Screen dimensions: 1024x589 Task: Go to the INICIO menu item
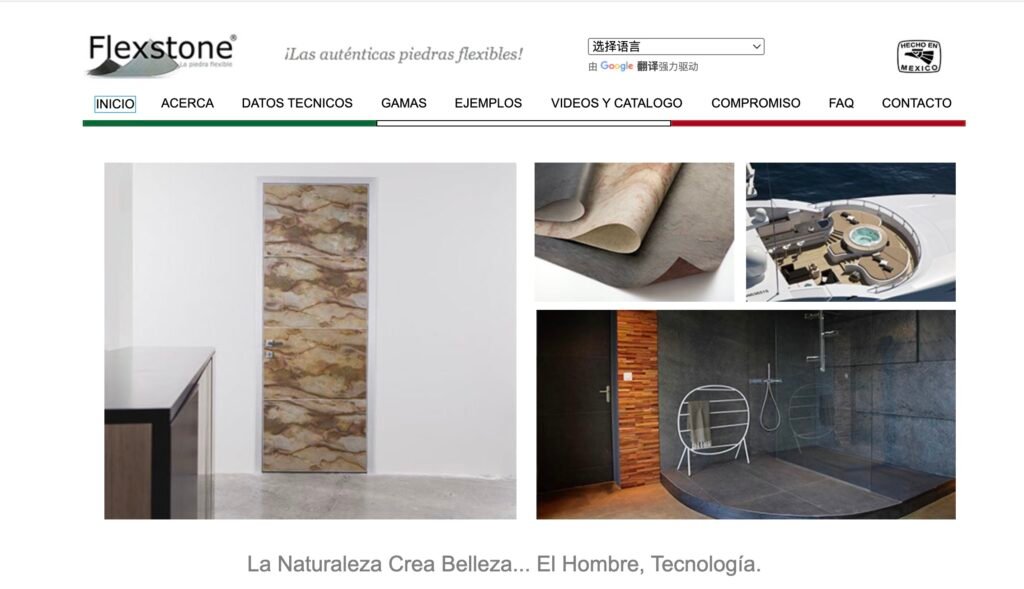115,104
